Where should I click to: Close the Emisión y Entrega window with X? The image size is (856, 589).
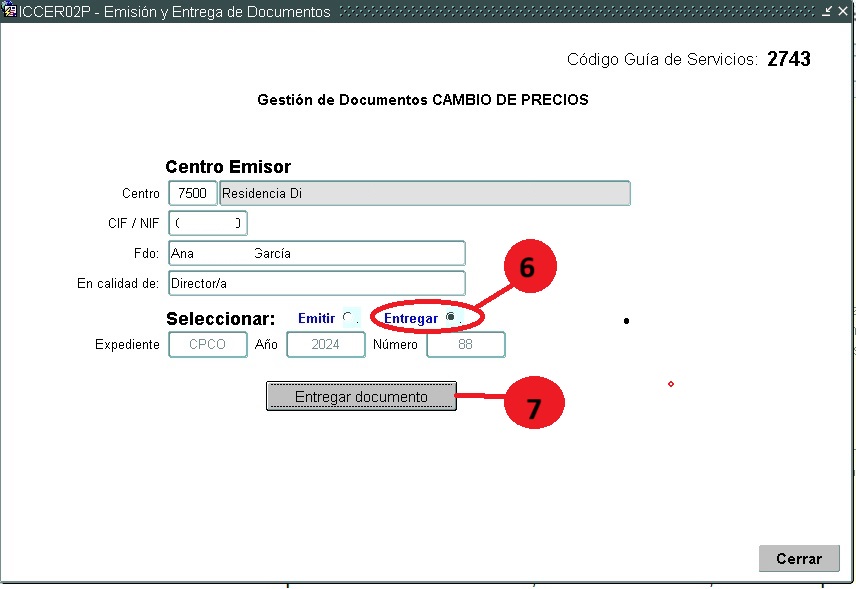pos(842,11)
